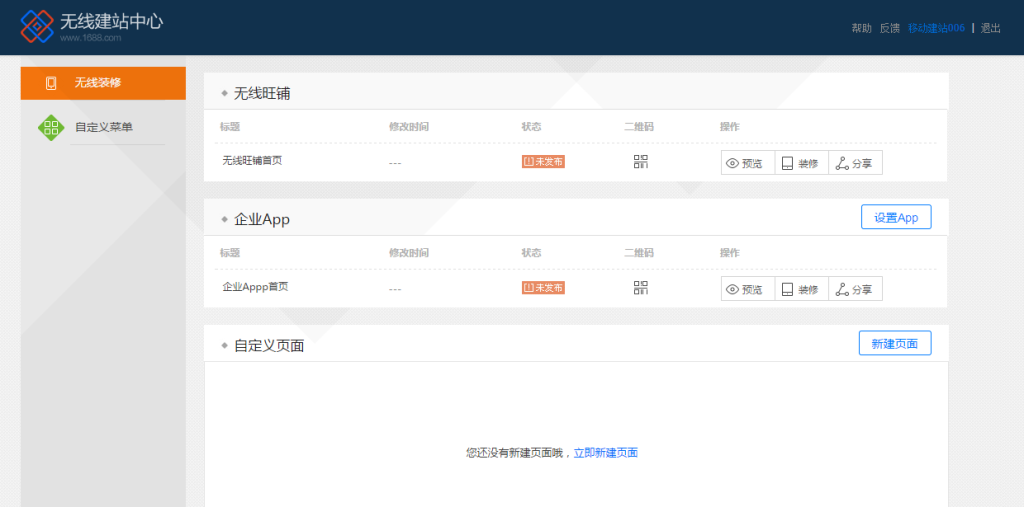Open 自定义菜单 in the sidebar
Screen dimensions: 1024x507
(x=104, y=127)
